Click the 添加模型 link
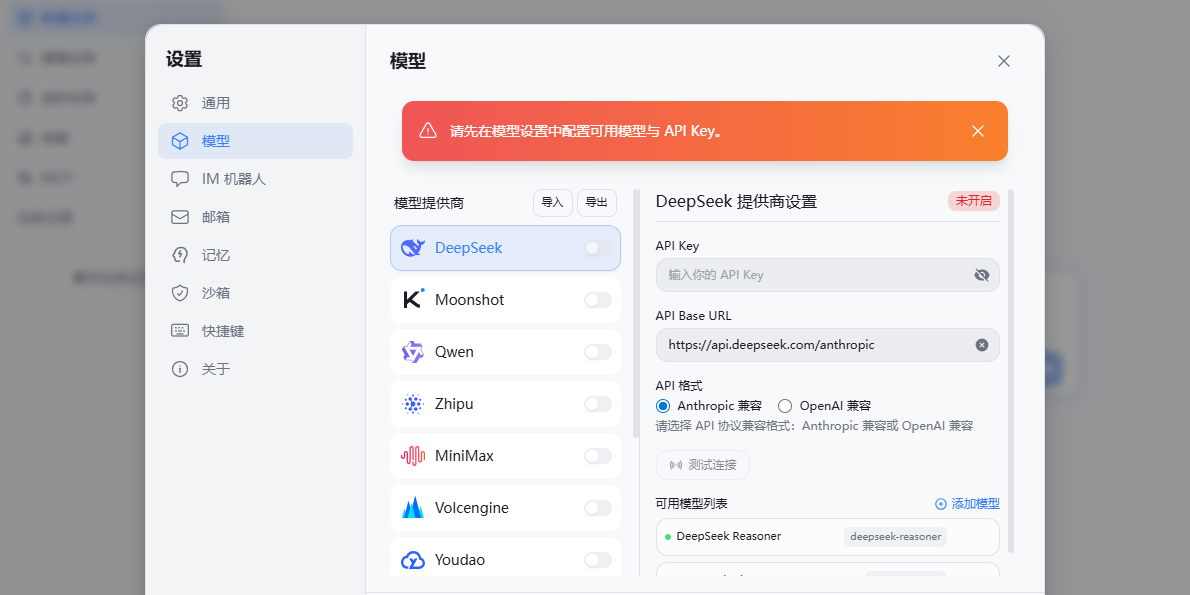The image size is (1190, 595). click(967, 504)
